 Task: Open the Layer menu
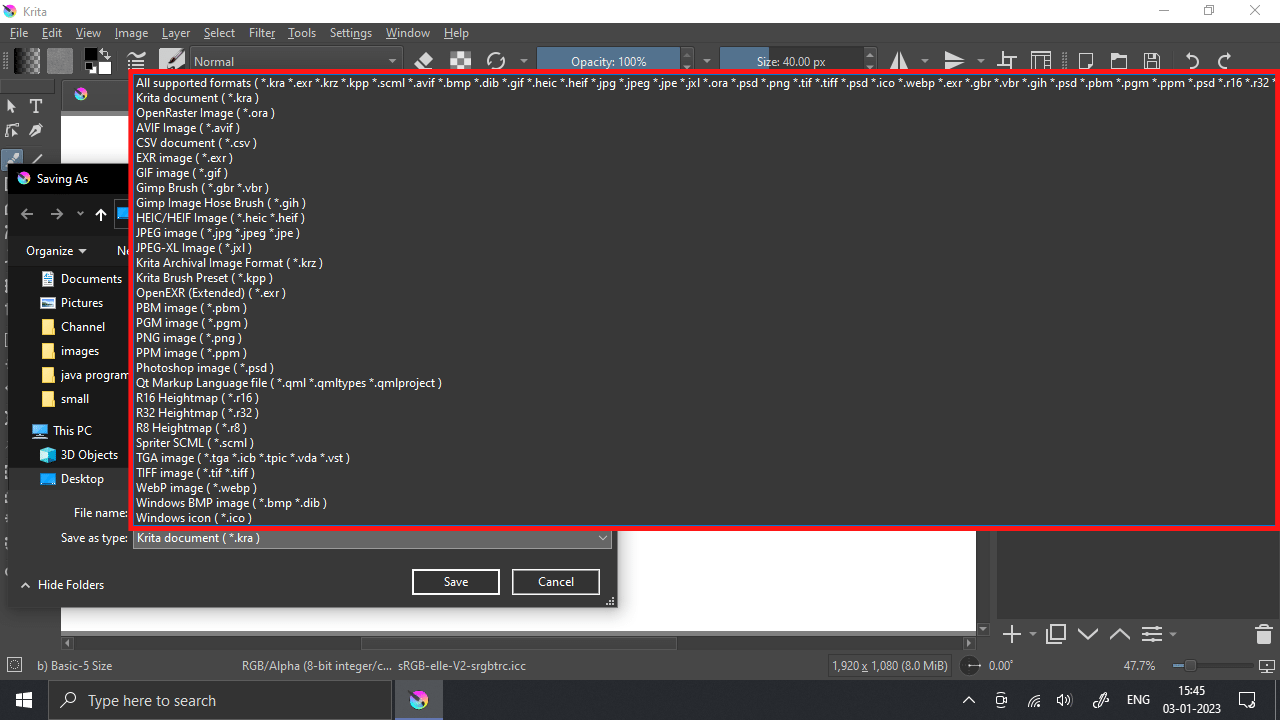click(176, 33)
